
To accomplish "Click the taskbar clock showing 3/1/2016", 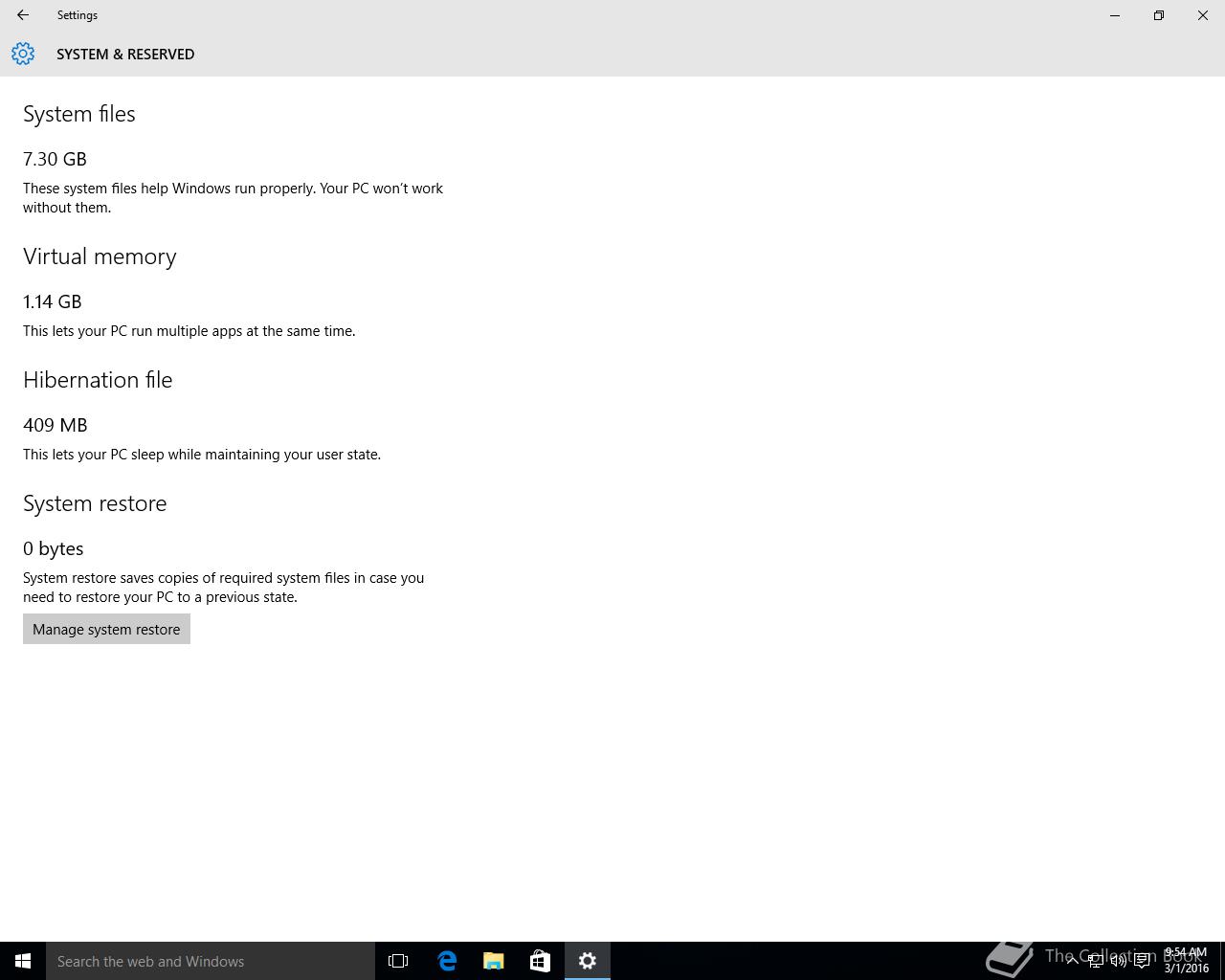I will 1186,961.
